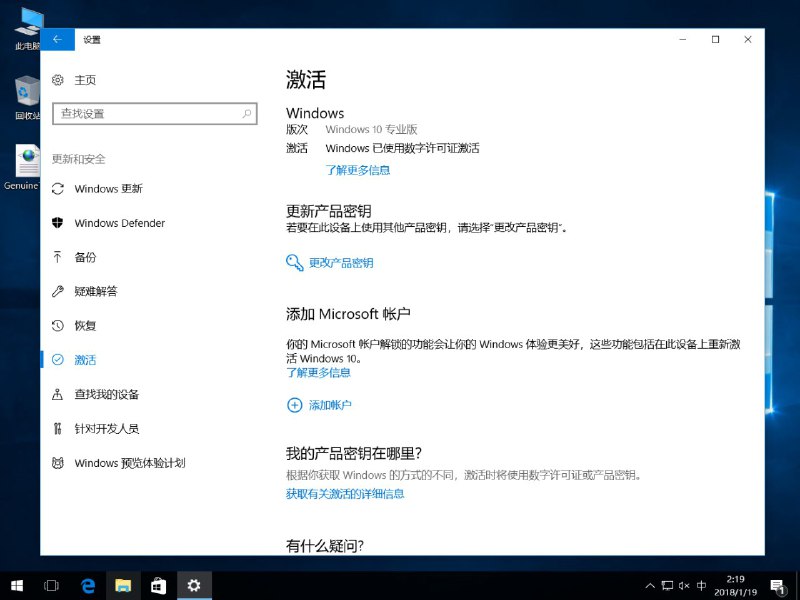
Task: Click the muted volume tray icon
Action: pyautogui.click(x=684, y=586)
